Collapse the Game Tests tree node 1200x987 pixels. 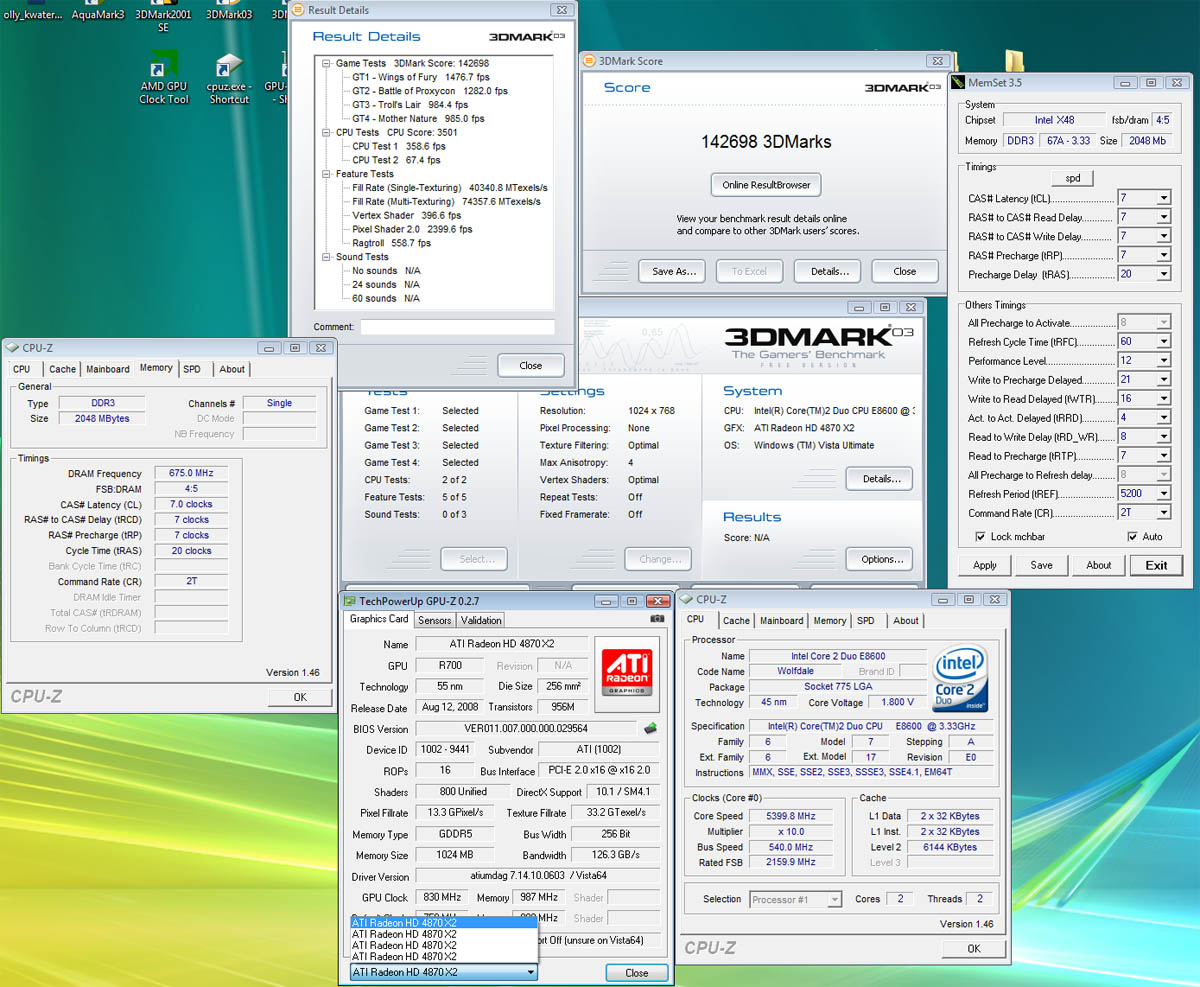point(327,63)
